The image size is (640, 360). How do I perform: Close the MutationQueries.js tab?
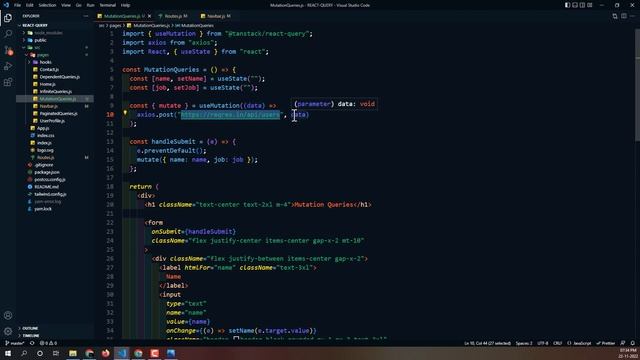149,16
